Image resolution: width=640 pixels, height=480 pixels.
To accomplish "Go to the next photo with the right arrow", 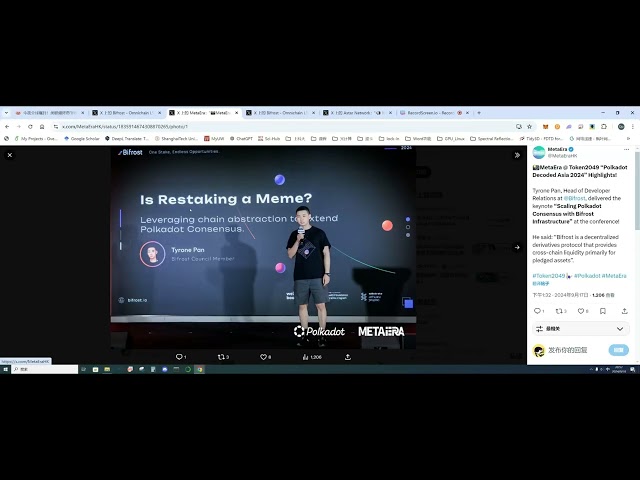I will point(517,247).
